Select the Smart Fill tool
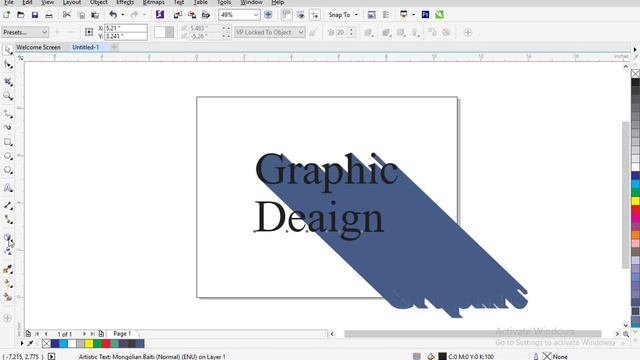 tap(7, 297)
